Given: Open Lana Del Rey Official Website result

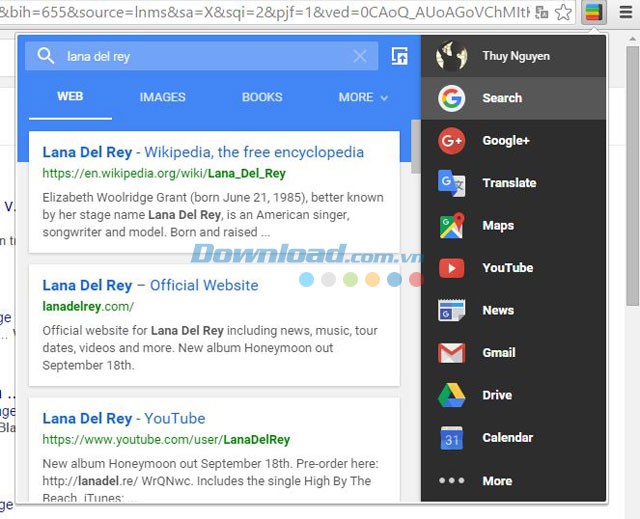Looking at the screenshot, I should click(150, 285).
